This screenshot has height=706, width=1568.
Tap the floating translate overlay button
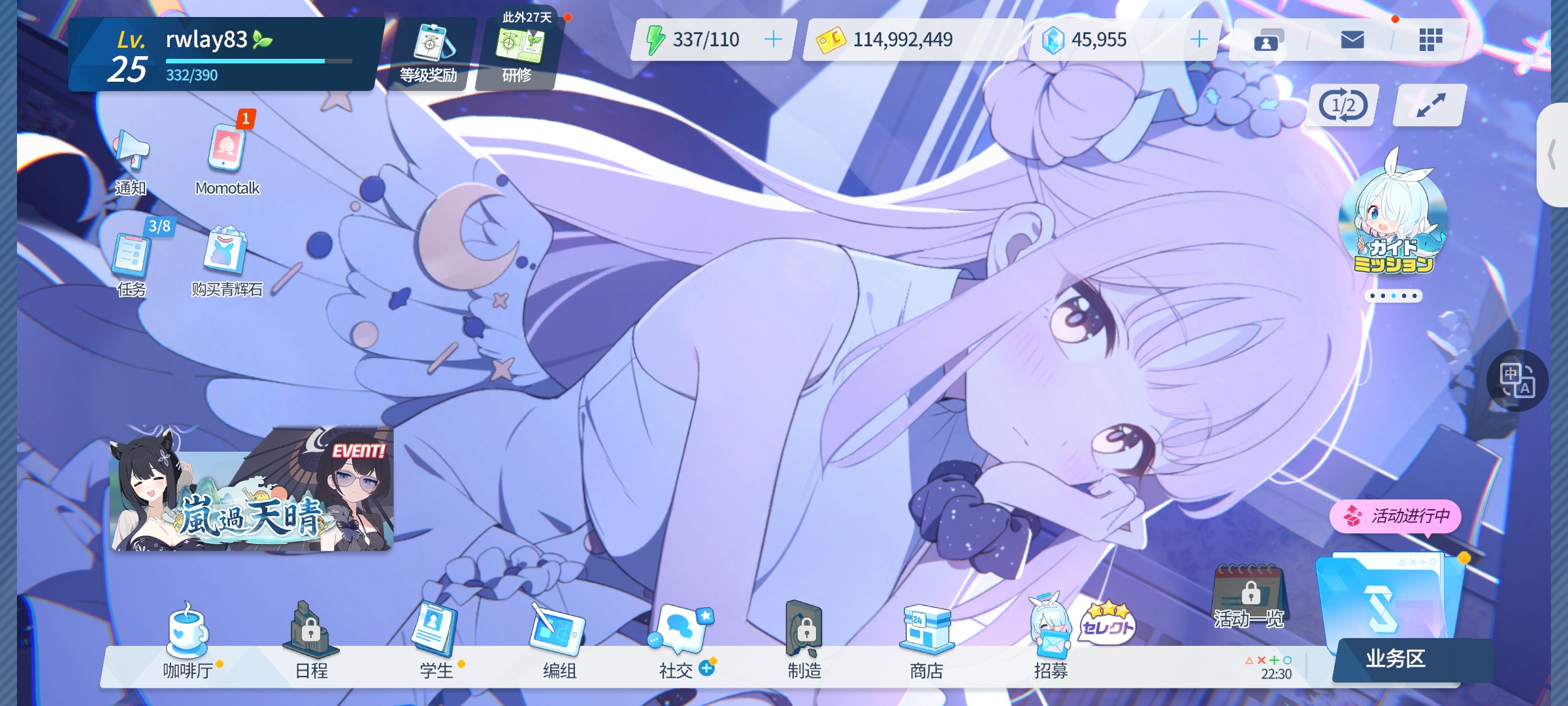click(x=1517, y=380)
